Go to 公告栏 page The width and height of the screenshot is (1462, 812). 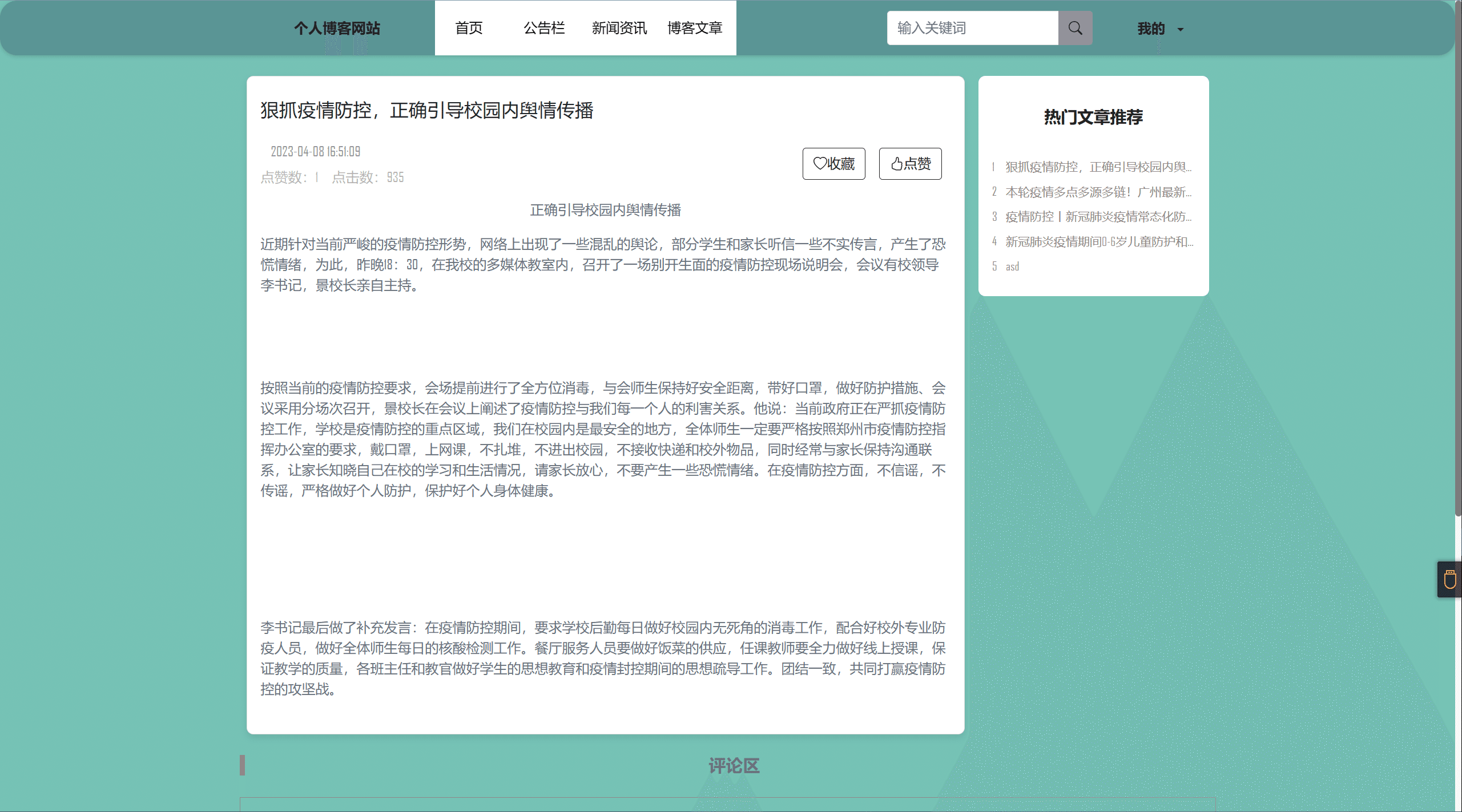tap(544, 28)
